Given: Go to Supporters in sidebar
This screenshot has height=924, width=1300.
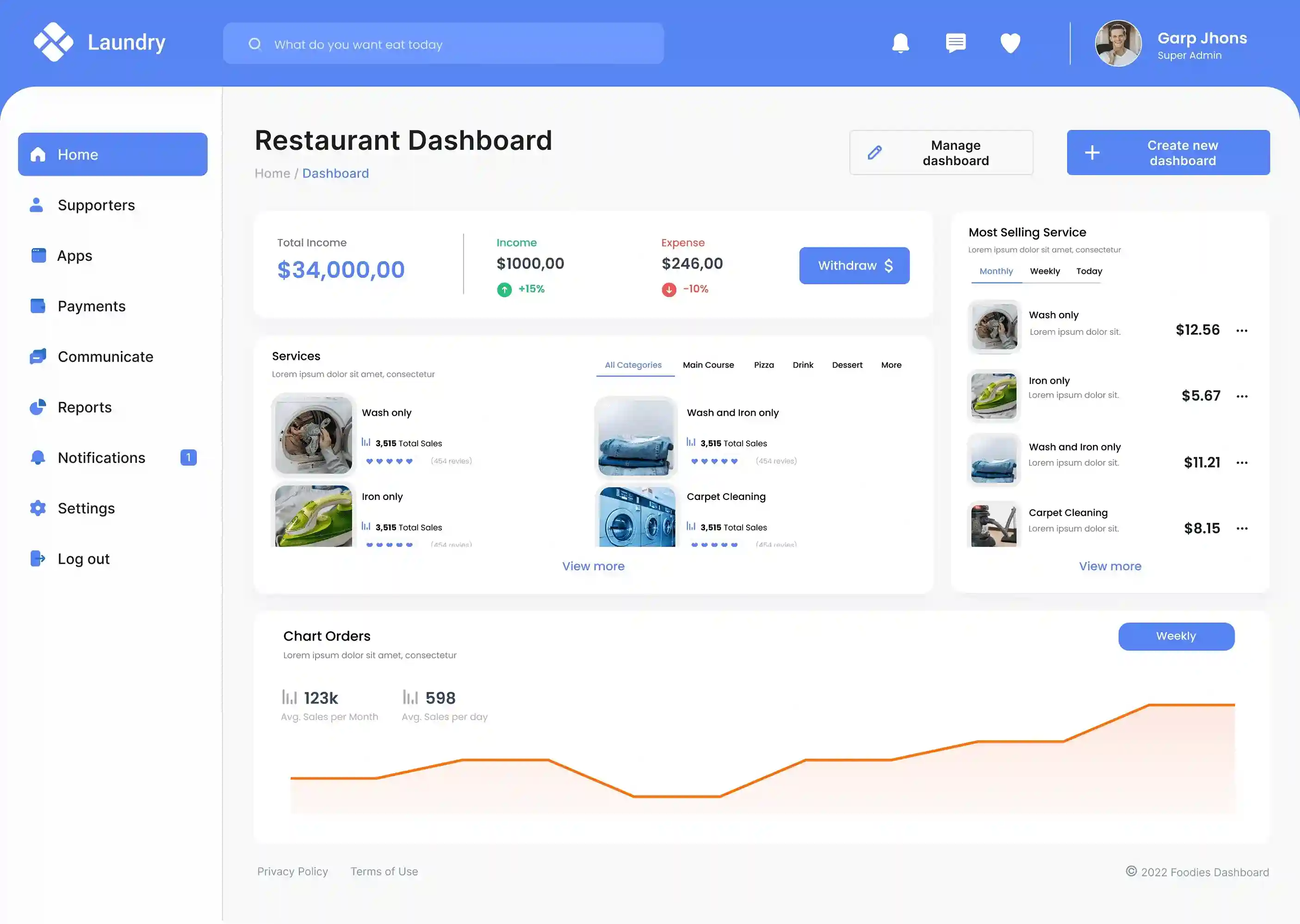Looking at the screenshot, I should pos(113,205).
